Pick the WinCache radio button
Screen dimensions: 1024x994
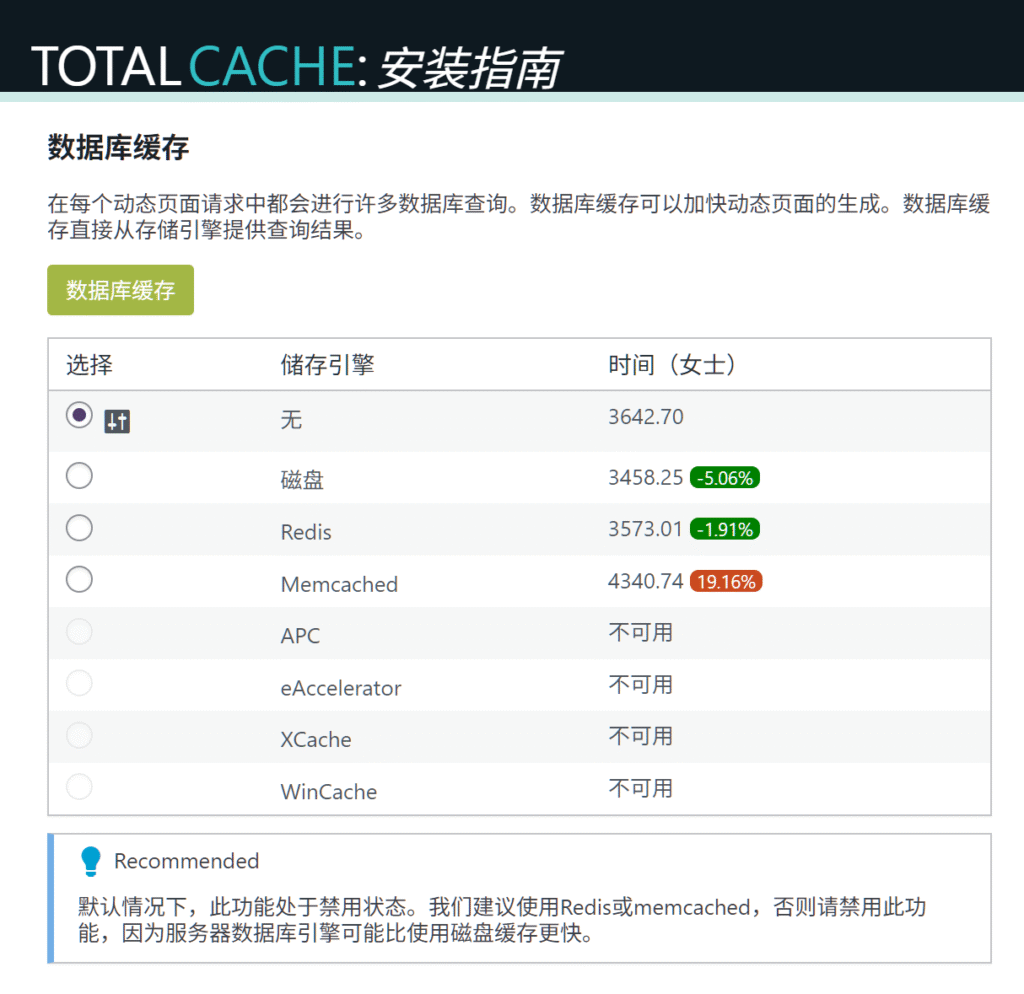[79, 787]
